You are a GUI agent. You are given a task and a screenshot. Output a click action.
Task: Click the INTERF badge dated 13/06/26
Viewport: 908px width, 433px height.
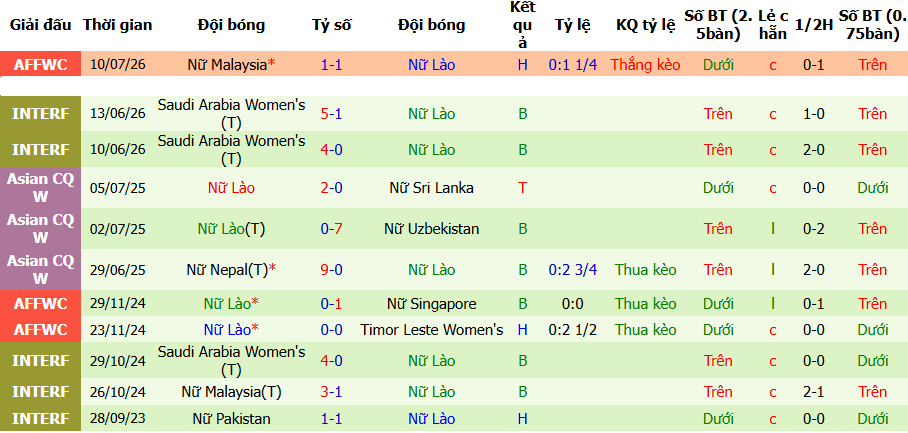[x=41, y=114]
